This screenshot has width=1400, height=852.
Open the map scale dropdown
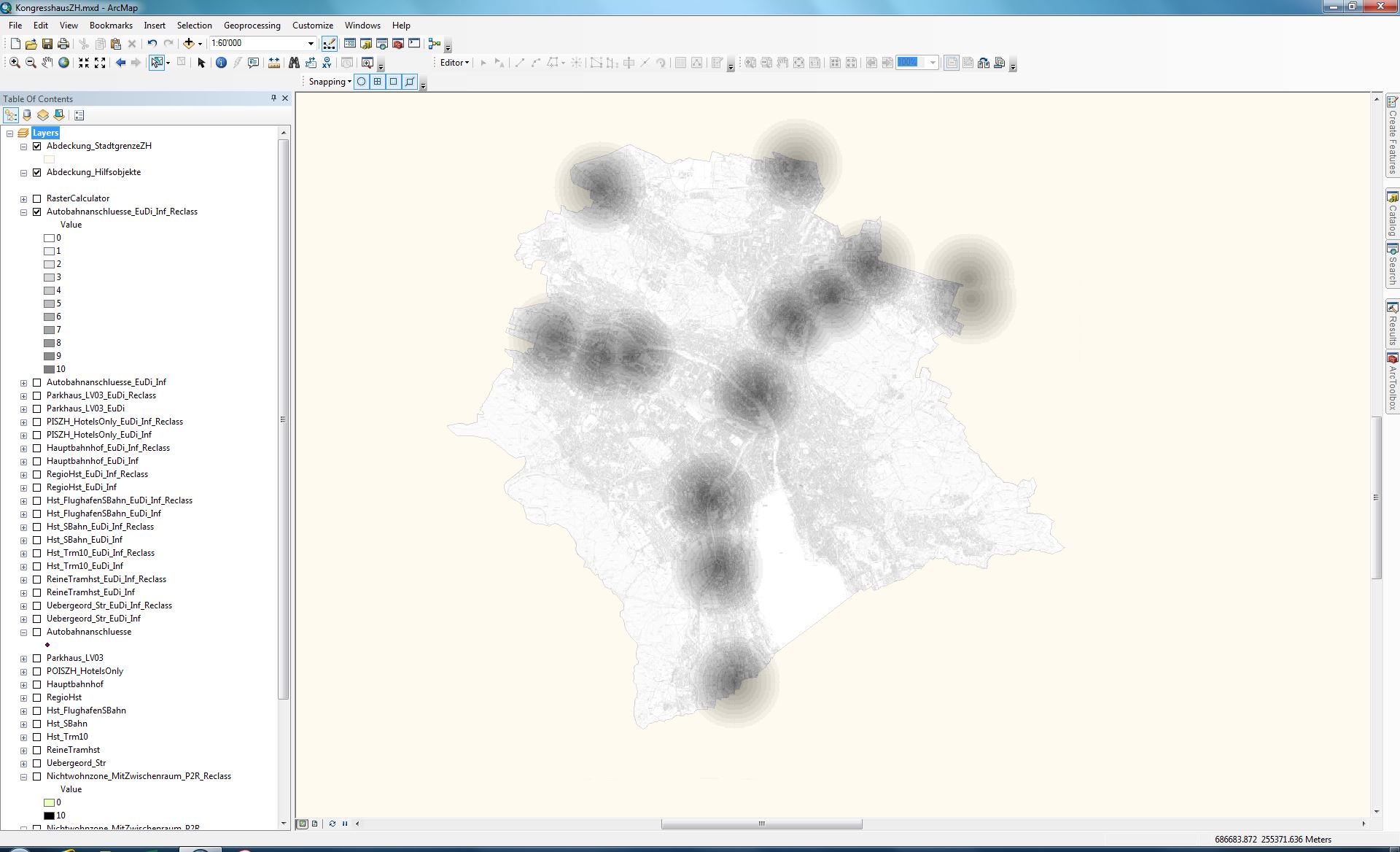[311, 44]
